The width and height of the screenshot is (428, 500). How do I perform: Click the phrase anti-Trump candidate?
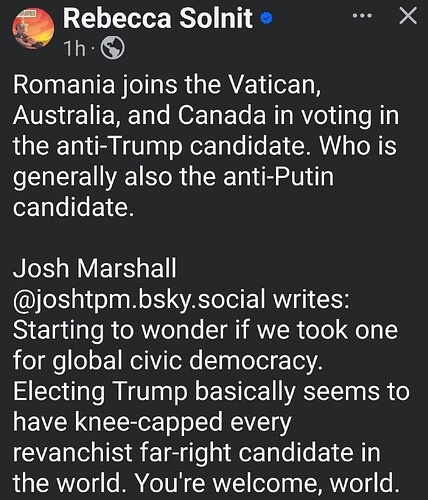(181, 146)
